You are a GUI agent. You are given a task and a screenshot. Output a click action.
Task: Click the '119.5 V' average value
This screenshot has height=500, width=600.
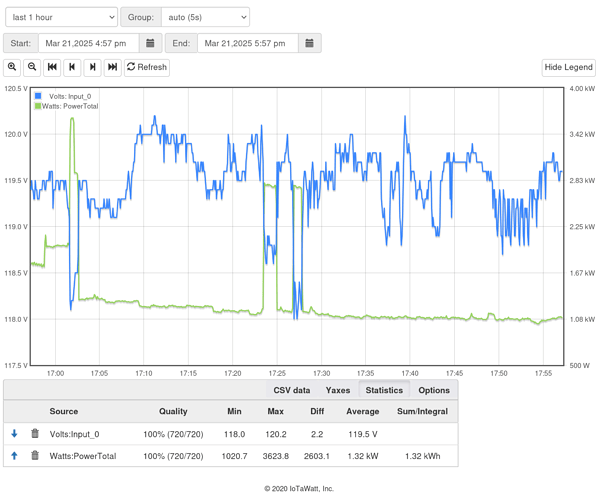pyautogui.click(x=363, y=434)
